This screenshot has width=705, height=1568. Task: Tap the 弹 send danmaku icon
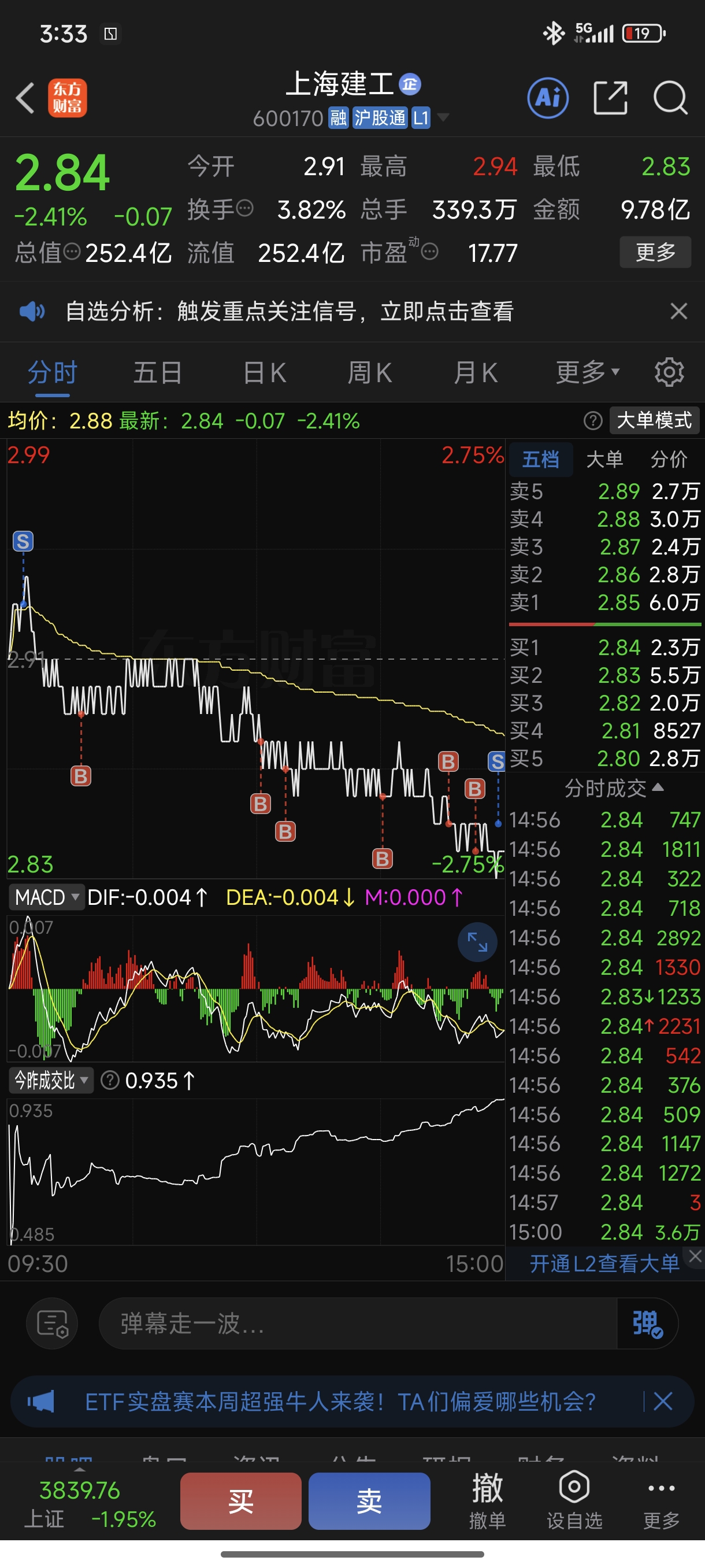(x=647, y=1323)
